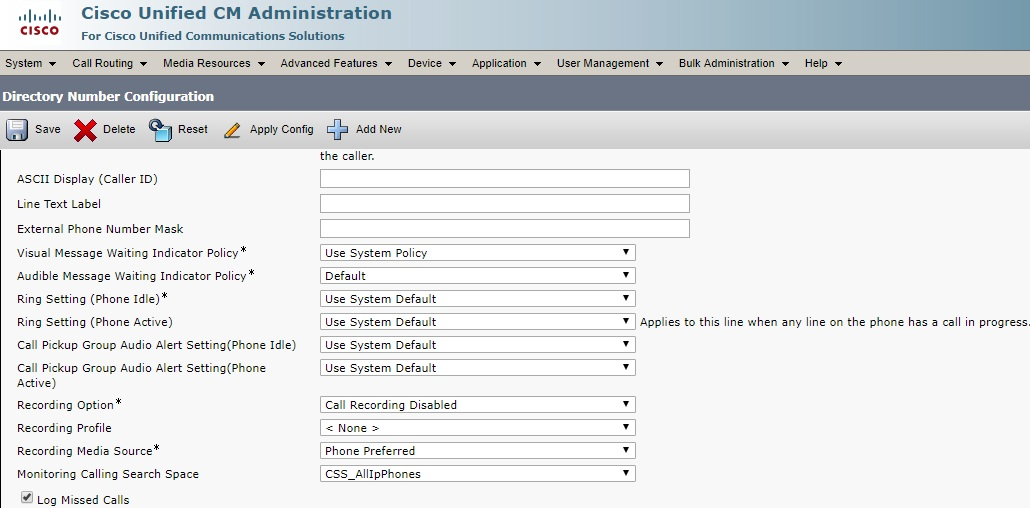This screenshot has width=1030, height=508.
Task: Open Visual Message Waiting Indicator Policy dropdown
Action: pyautogui.click(x=477, y=253)
